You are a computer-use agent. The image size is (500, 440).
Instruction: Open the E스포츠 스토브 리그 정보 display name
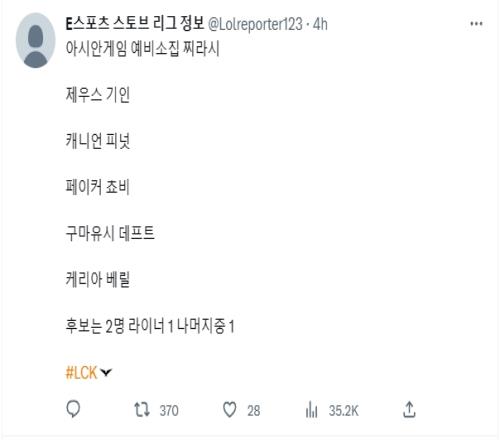coord(135,23)
